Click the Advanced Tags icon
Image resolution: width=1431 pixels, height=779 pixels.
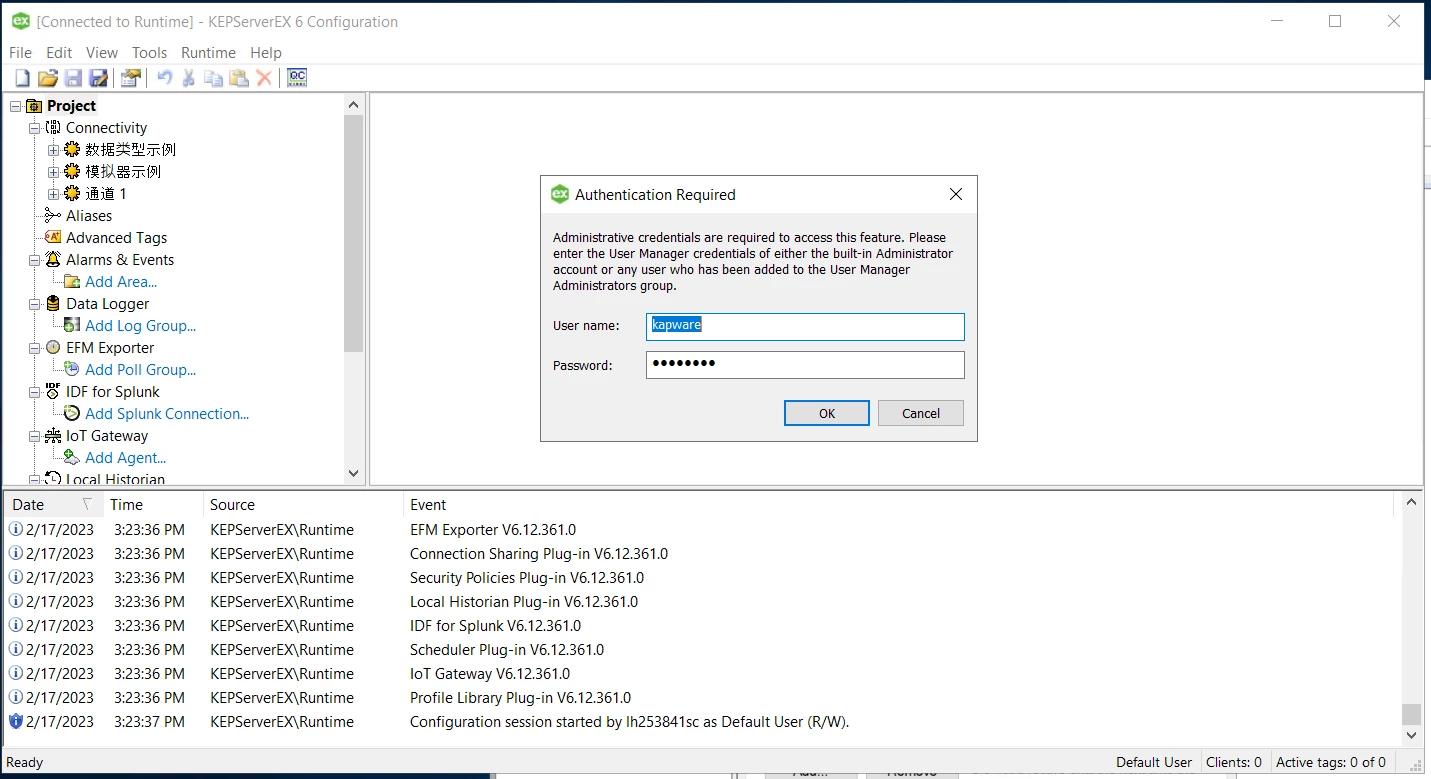53,238
